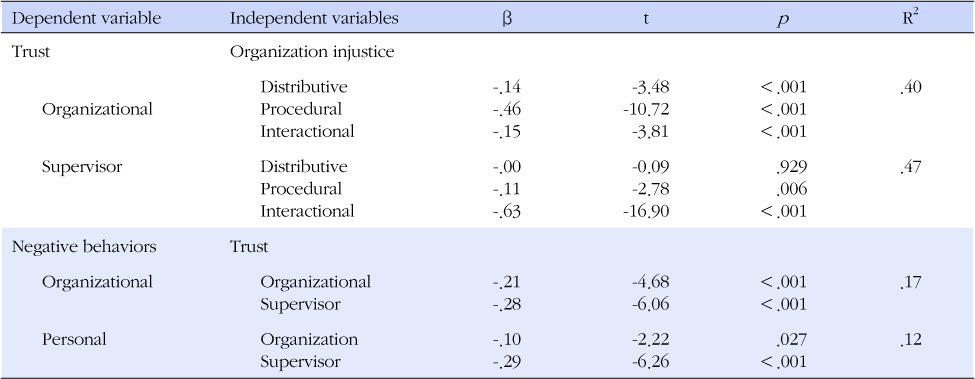Select the -.63 beta value
Viewport: 975px width, 379px height.
(x=506, y=211)
